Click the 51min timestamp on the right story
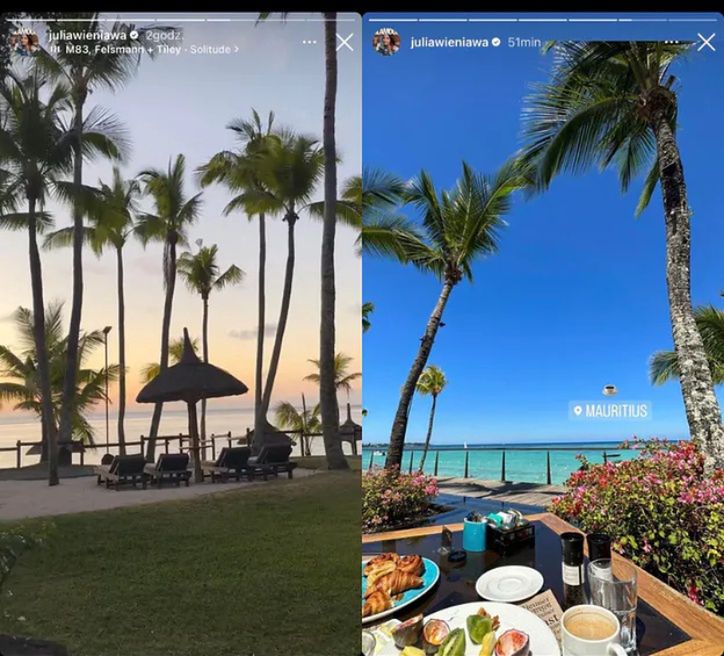This screenshot has height=656, width=724. pyautogui.click(x=524, y=42)
